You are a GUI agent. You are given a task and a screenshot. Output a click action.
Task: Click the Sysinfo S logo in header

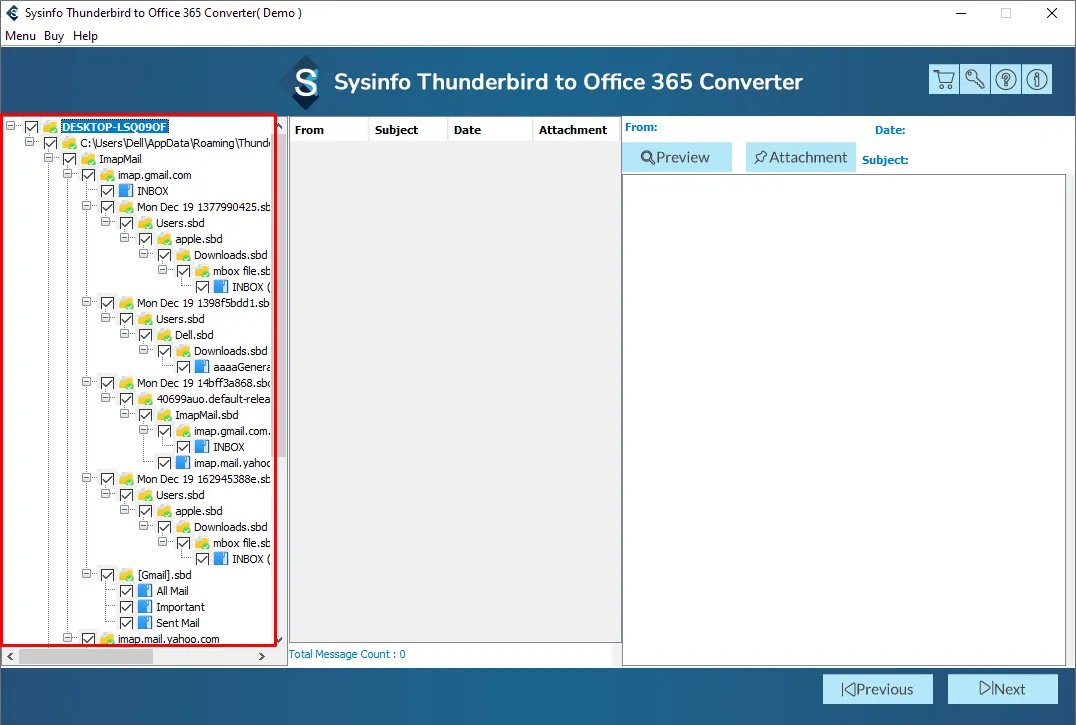click(304, 82)
